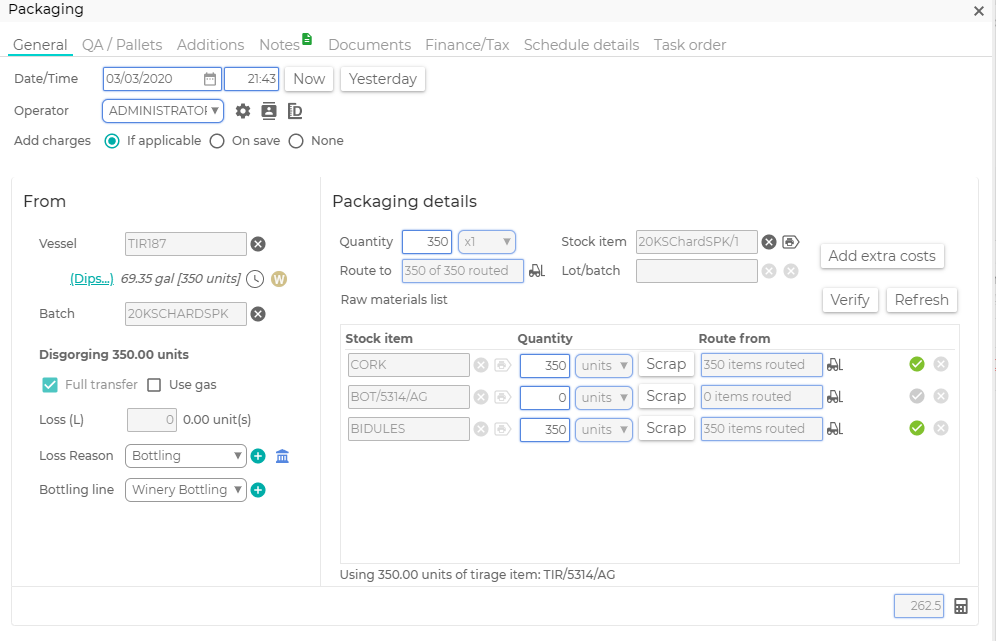Click the time field showing 21:43
The image size is (996, 641).
point(252,79)
